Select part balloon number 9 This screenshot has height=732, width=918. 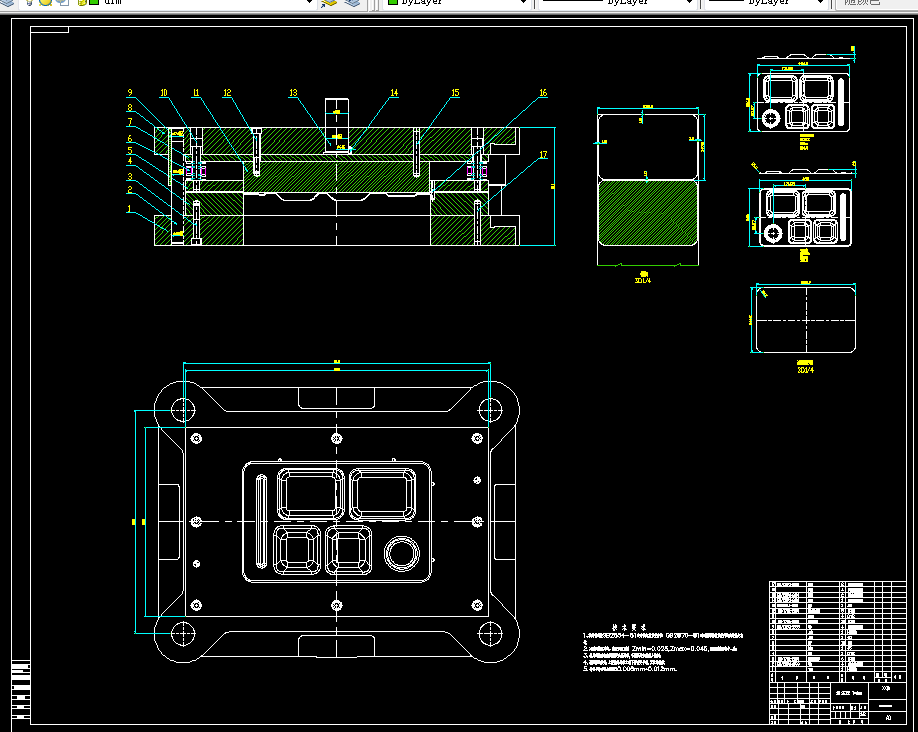(x=129, y=93)
